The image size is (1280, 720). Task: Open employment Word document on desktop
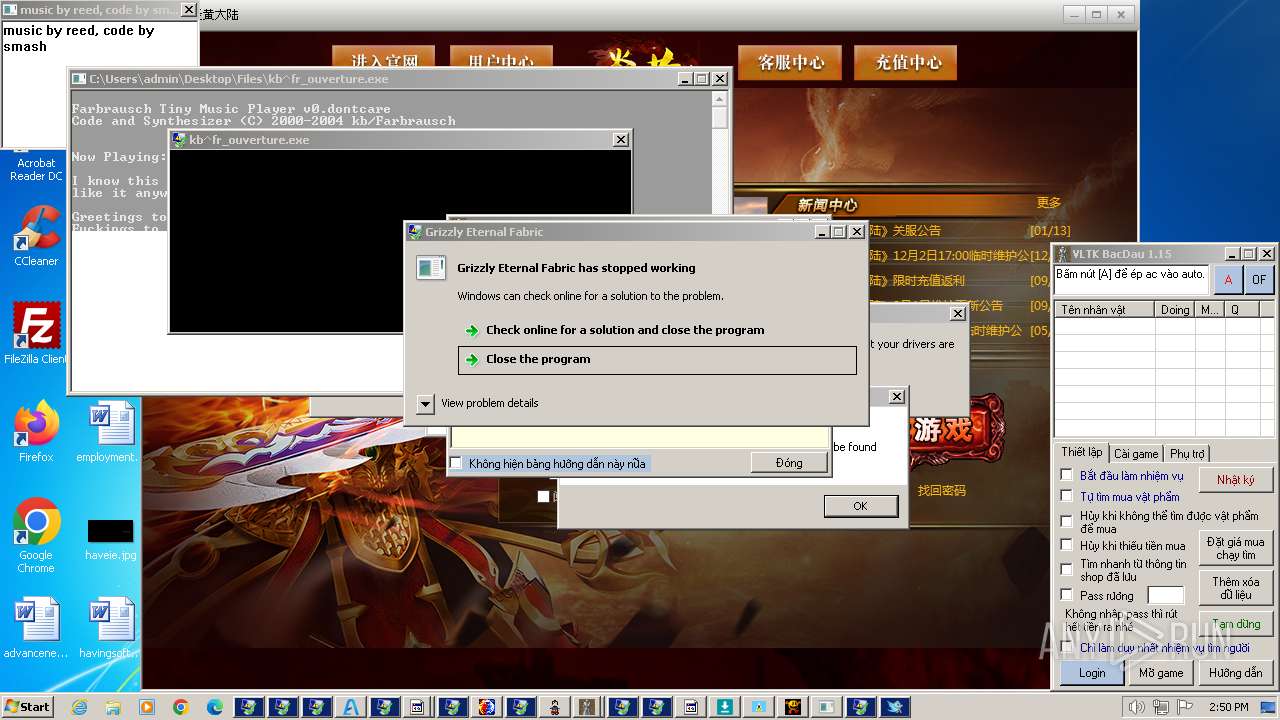(x=110, y=432)
